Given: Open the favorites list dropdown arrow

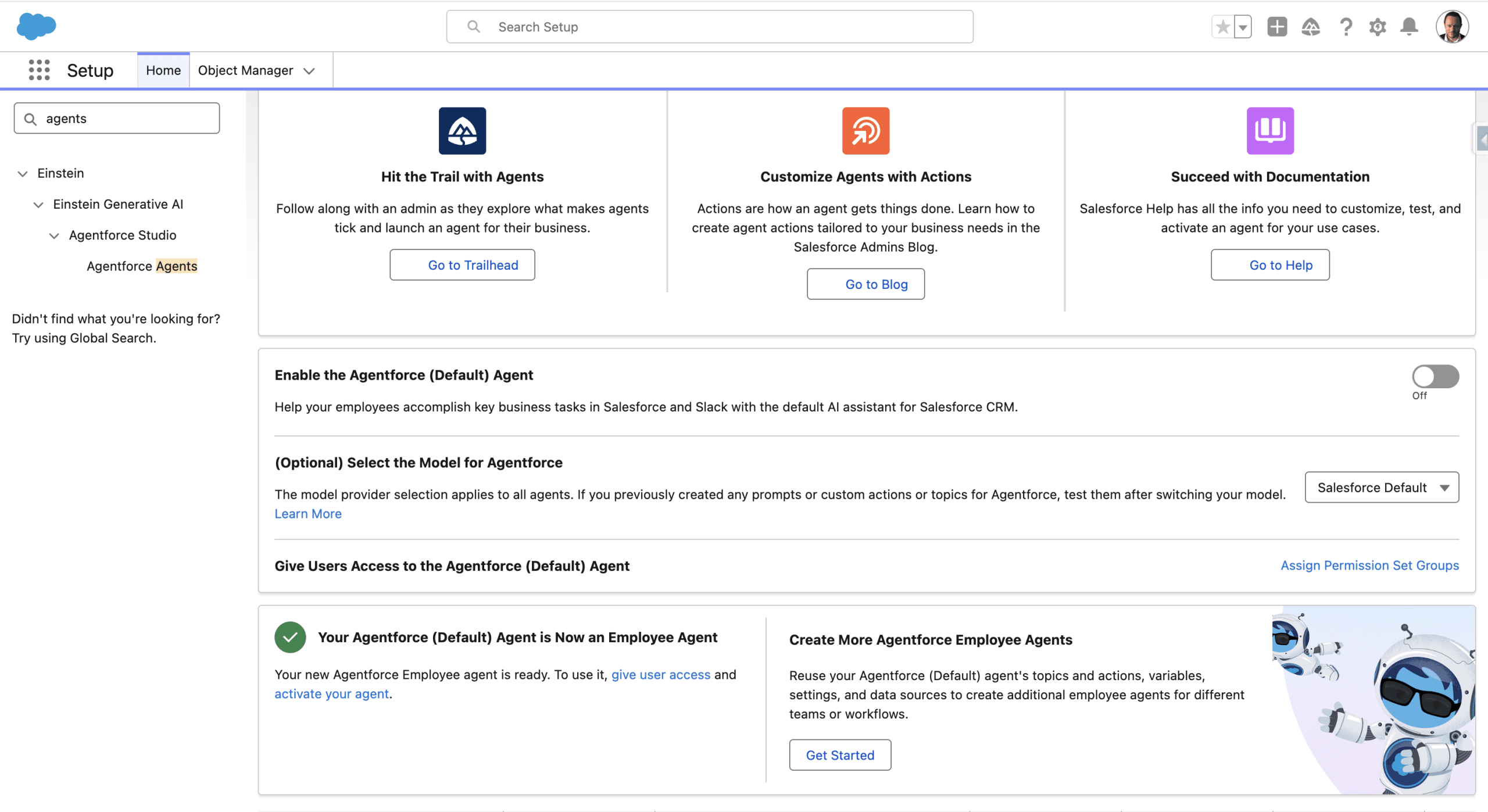Looking at the screenshot, I should coord(1243,27).
